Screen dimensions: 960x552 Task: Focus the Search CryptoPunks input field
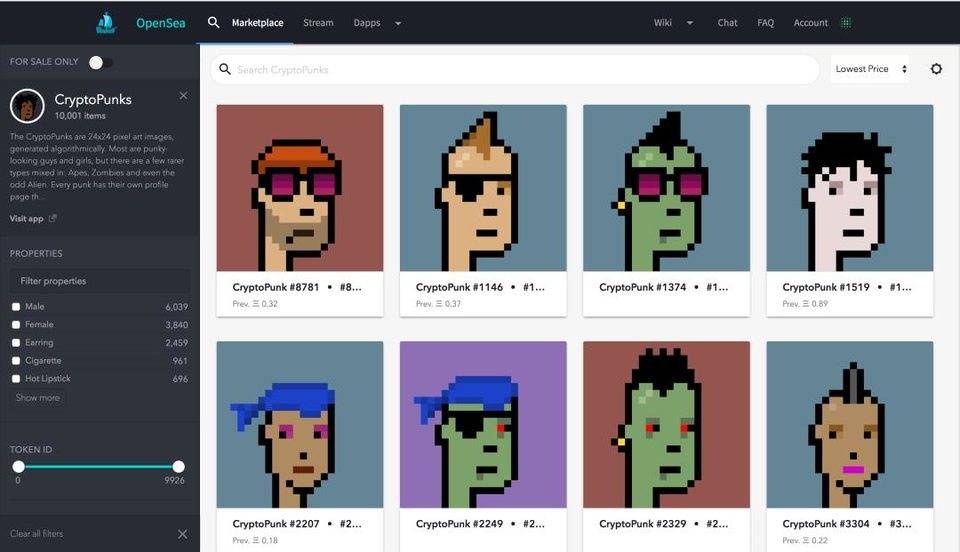514,70
